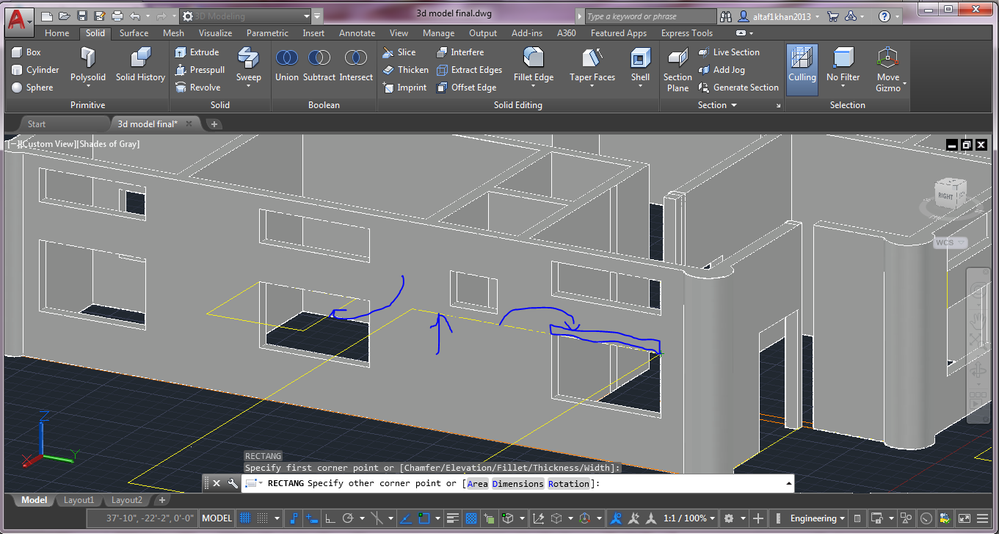Click the Imprint tool

(405, 88)
